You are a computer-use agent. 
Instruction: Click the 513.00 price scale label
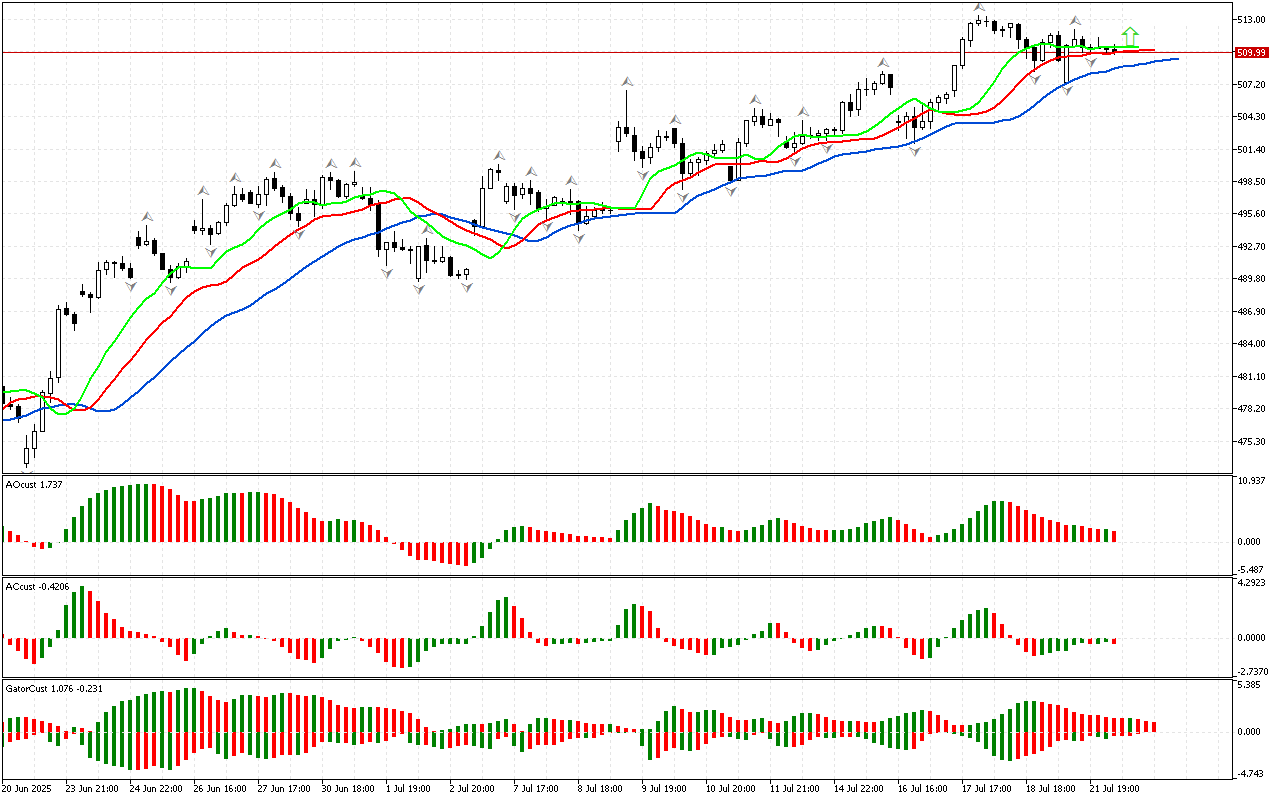coord(1251,20)
